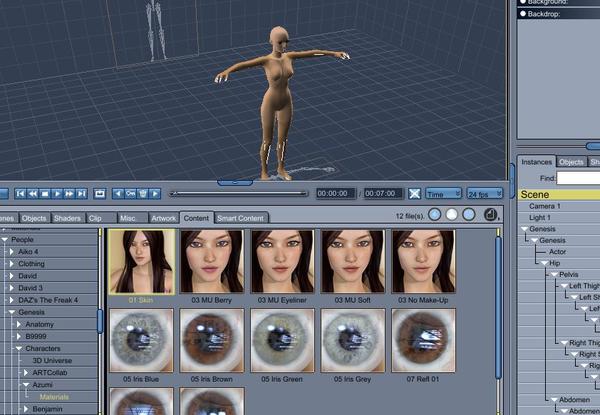This screenshot has width=600, height=415.
Task: Click the timeline scrubber bar
Action: click(239, 194)
